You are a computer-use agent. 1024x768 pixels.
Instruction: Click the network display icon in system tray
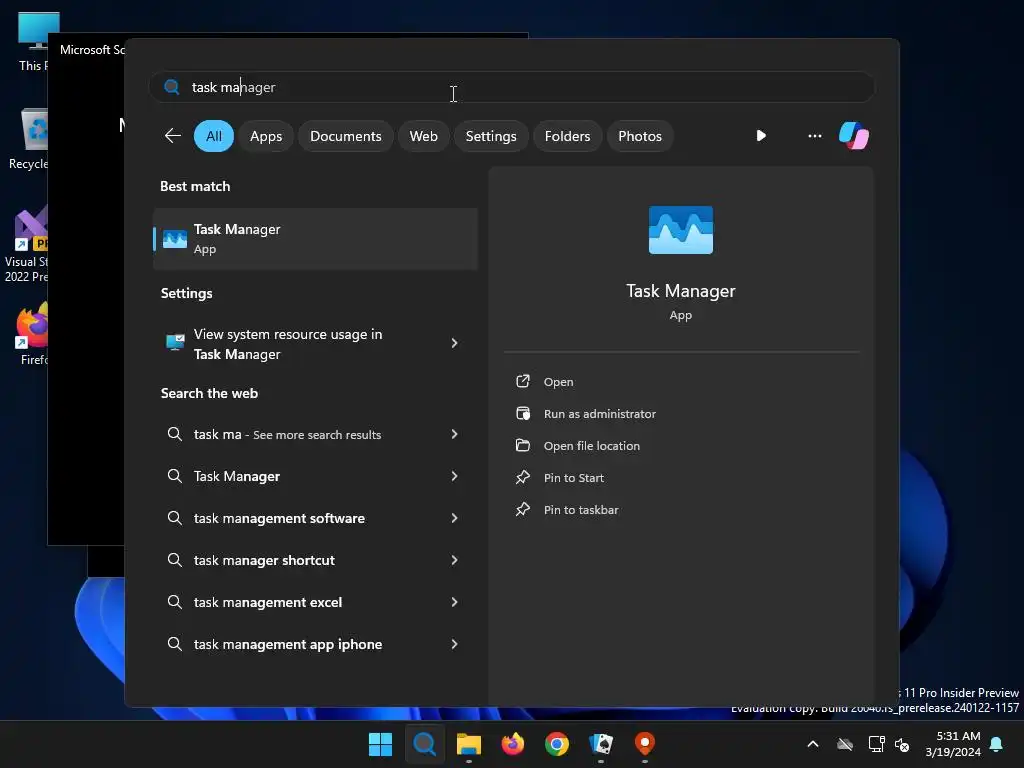point(876,744)
